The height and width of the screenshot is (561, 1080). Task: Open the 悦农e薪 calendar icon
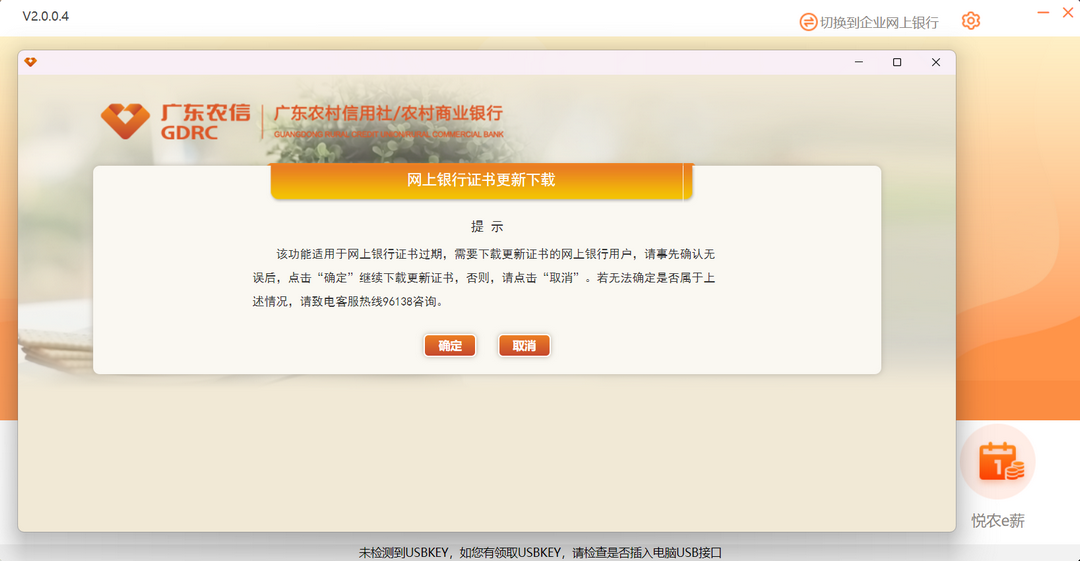[x=998, y=462]
